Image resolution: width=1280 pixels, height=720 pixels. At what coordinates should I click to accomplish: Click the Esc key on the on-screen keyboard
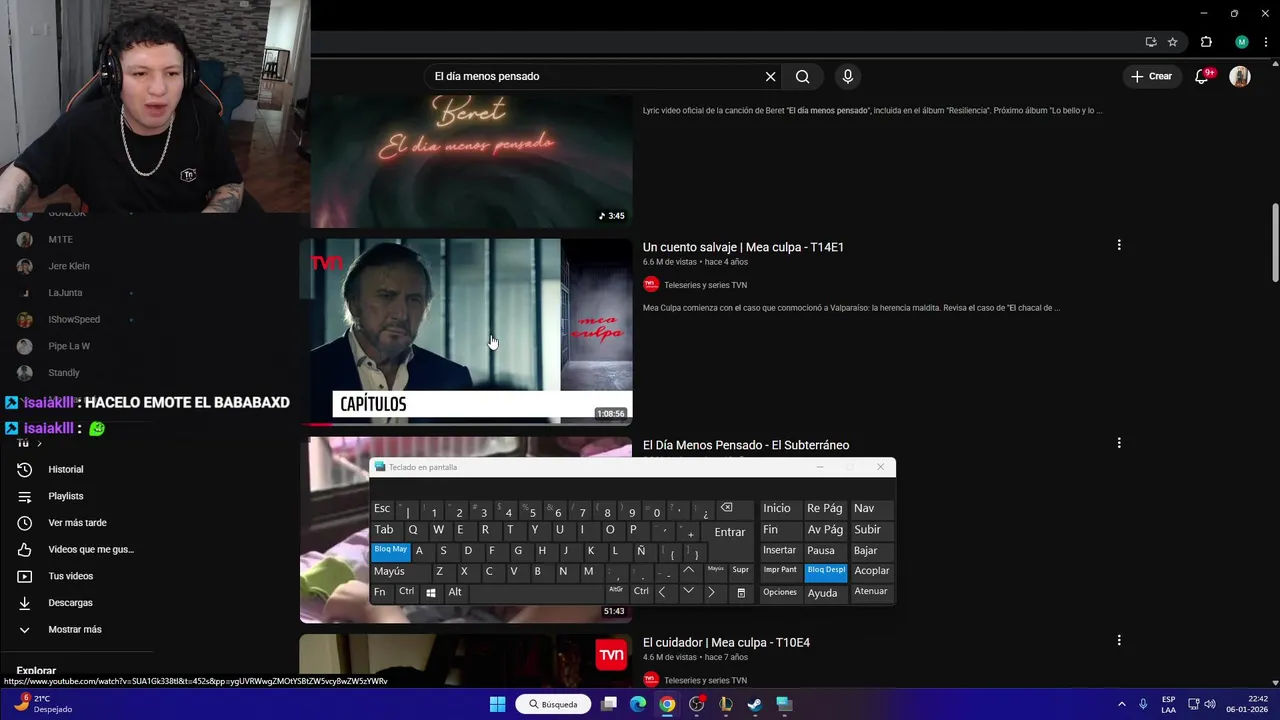(382, 508)
